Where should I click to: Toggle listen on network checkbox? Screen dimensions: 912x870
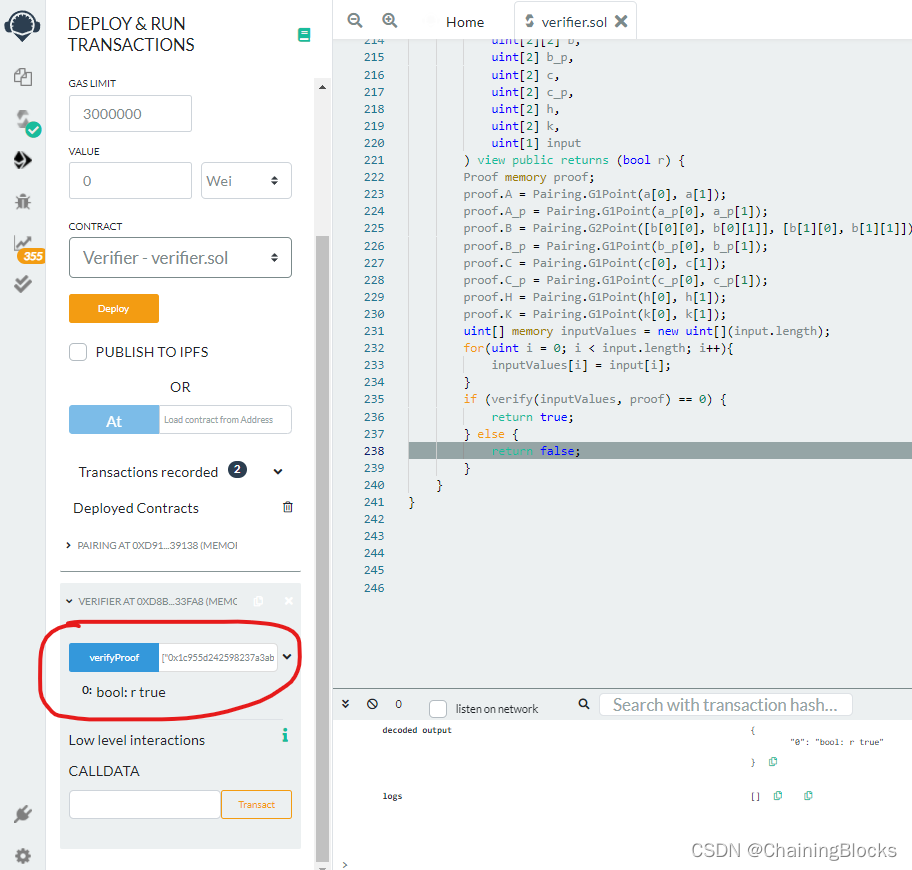click(x=437, y=708)
